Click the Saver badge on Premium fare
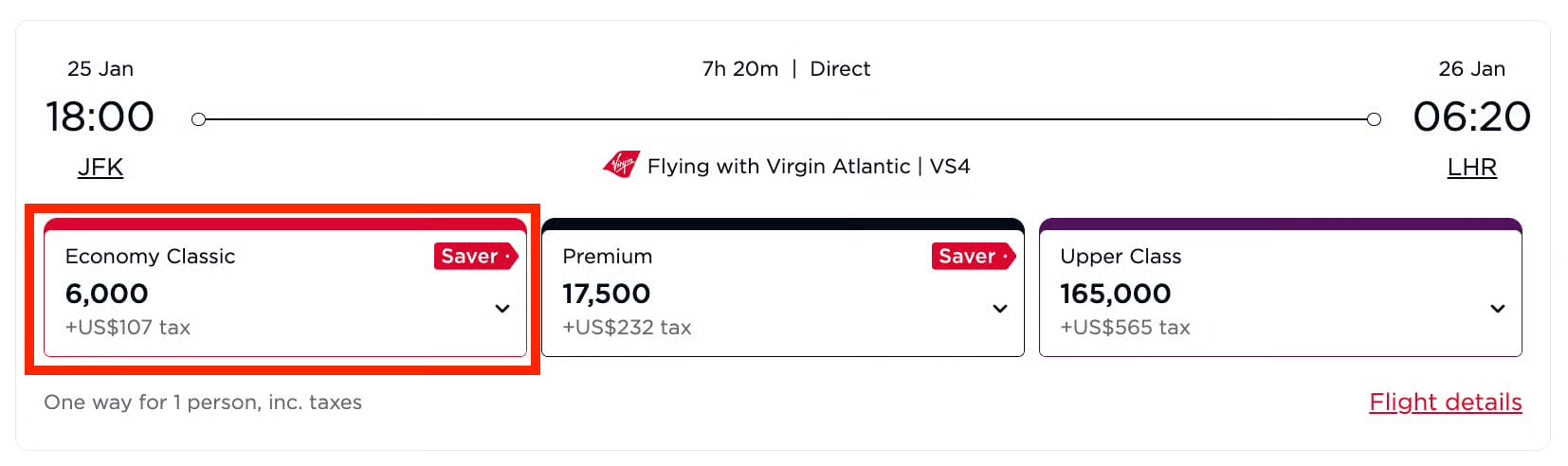Viewport: 1568px width, 466px height. pyautogui.click(x=973, y=257)
